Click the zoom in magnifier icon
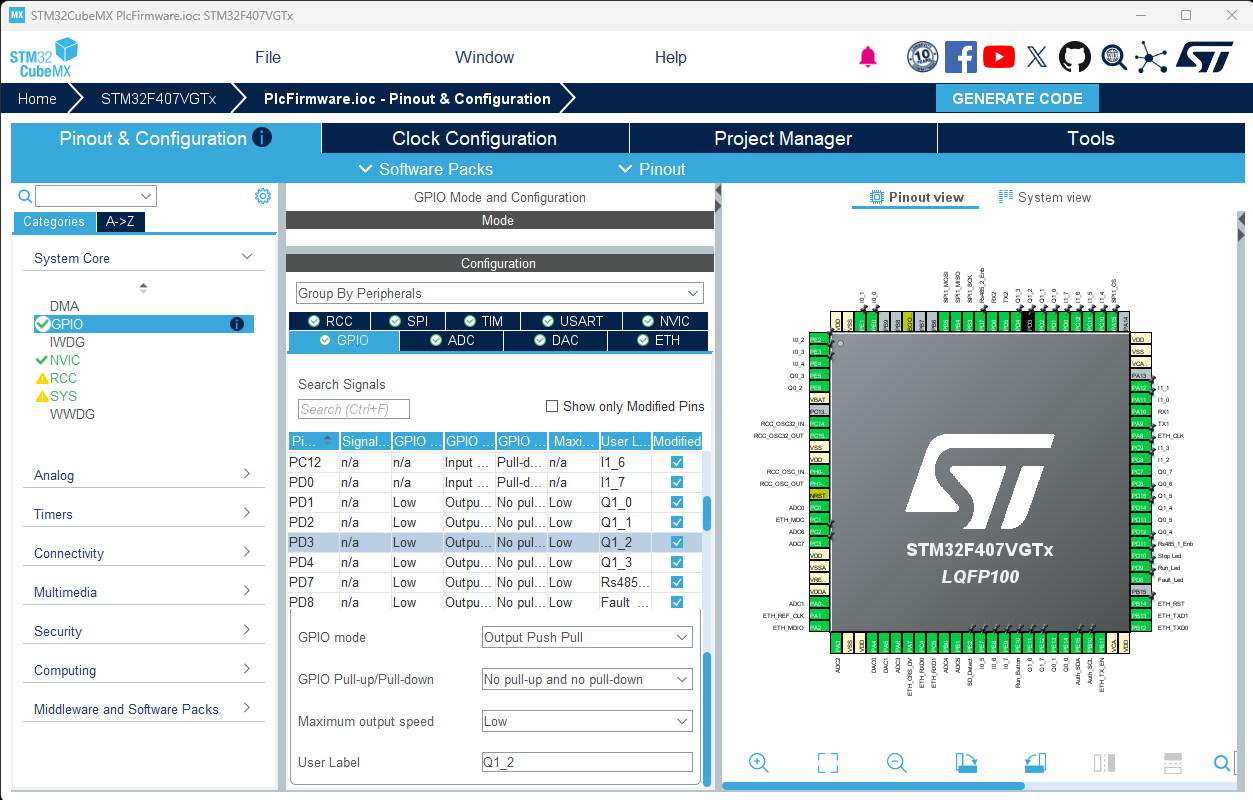 (x=759, y=763)
